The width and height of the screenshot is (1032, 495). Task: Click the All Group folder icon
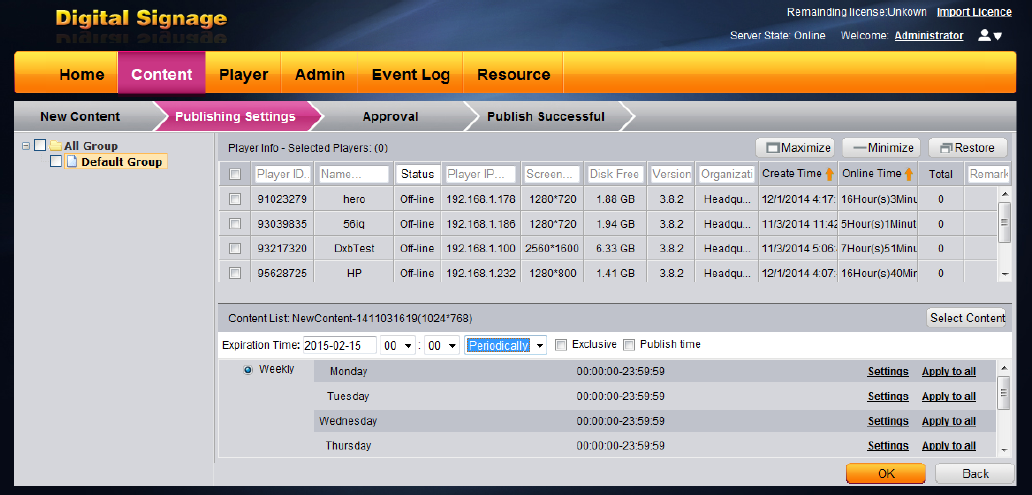pos(55,145)
